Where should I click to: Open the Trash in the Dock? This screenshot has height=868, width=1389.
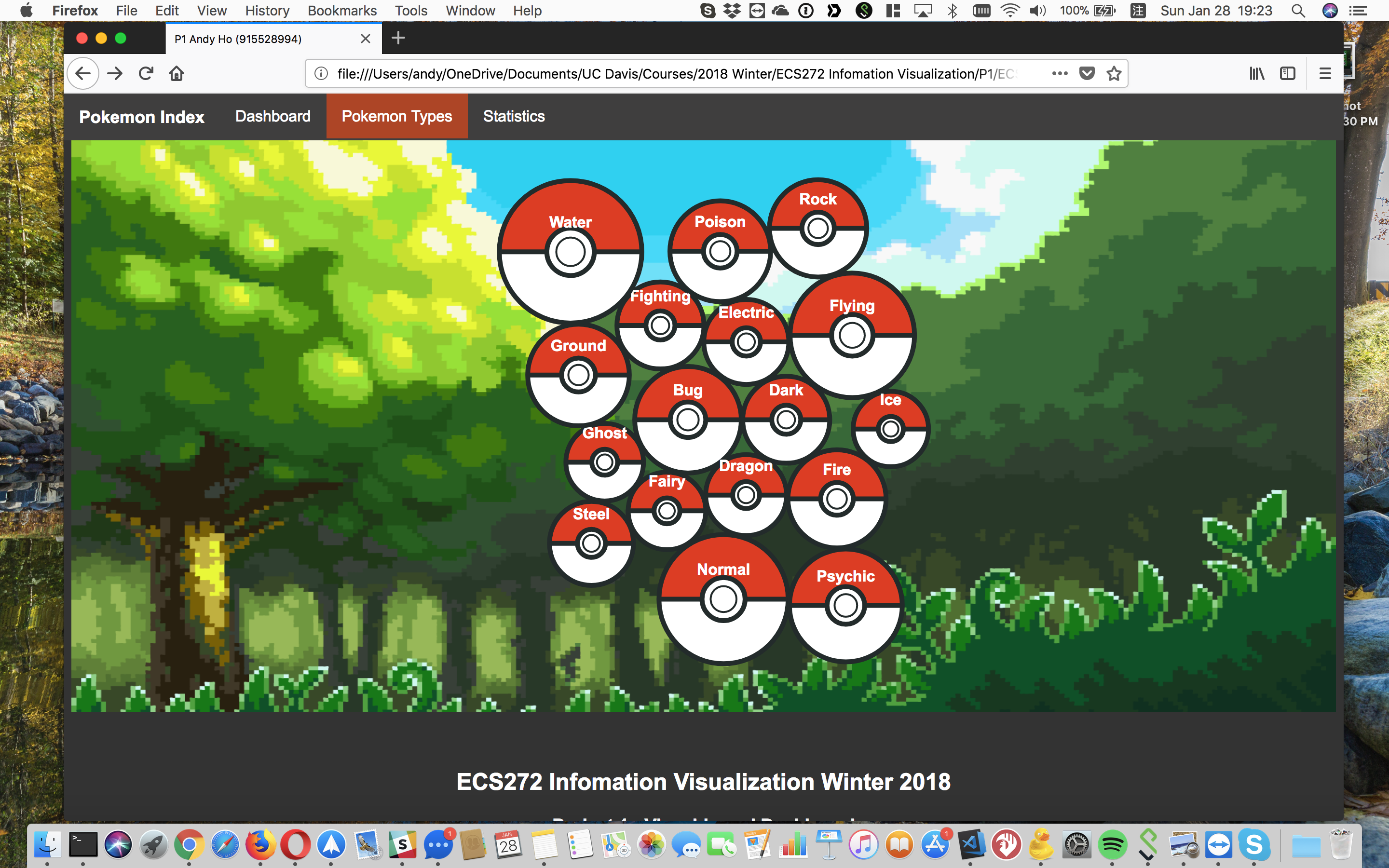point(1341,844)
